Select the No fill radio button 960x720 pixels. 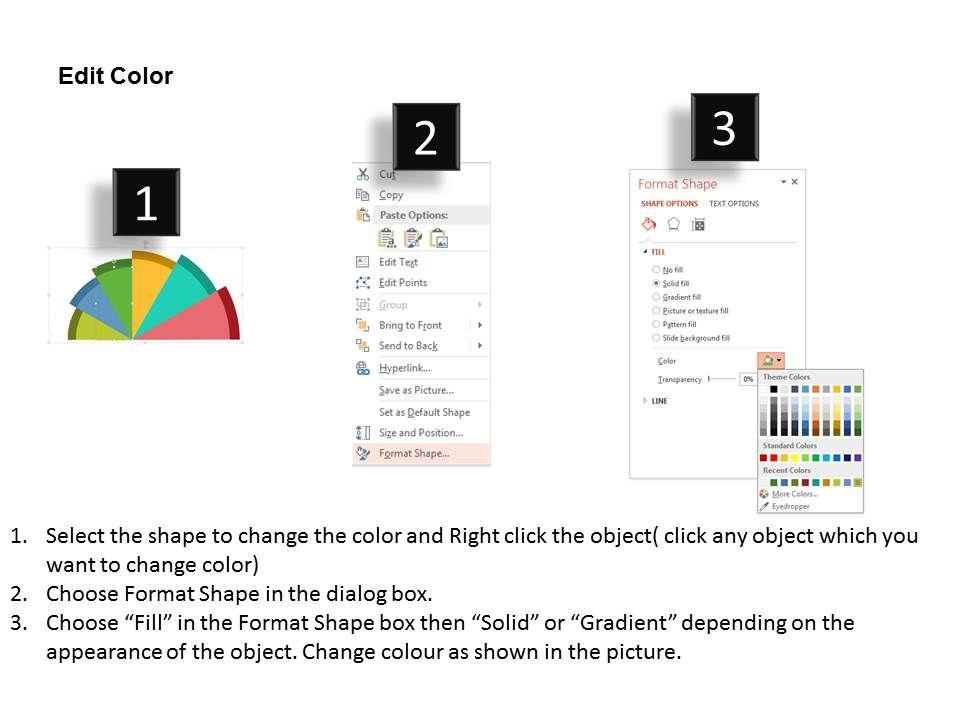pyautogui.click(x=656, y=270)
